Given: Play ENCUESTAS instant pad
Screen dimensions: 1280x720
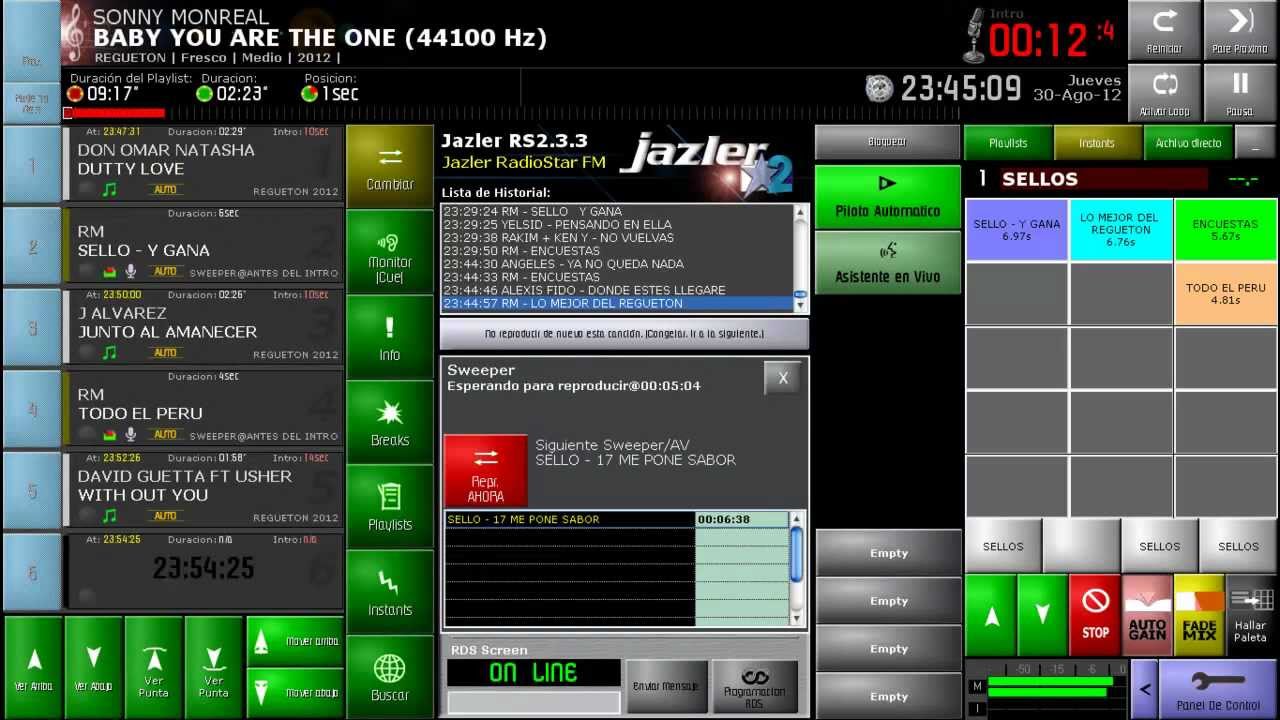Looking at the screenshot, I should point(1226,230).
